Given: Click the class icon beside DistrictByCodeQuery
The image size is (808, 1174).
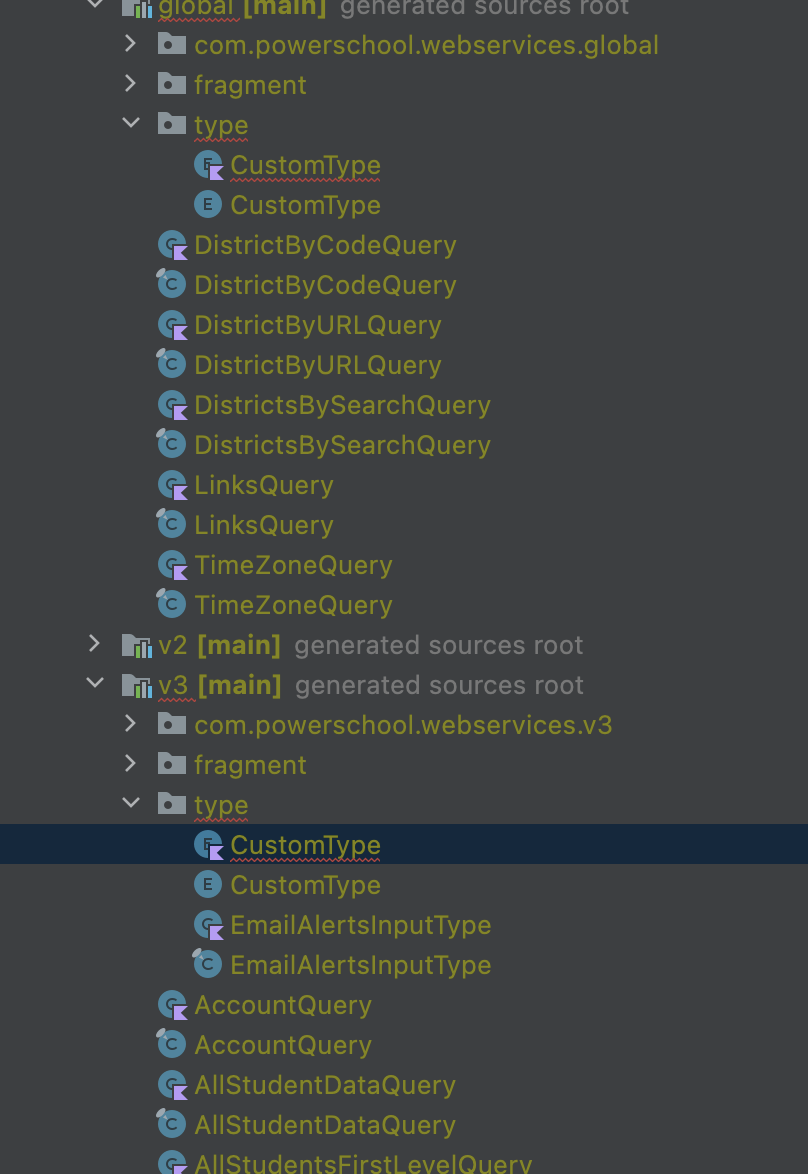Looking at the screenshot, I should tap(171, 284).
